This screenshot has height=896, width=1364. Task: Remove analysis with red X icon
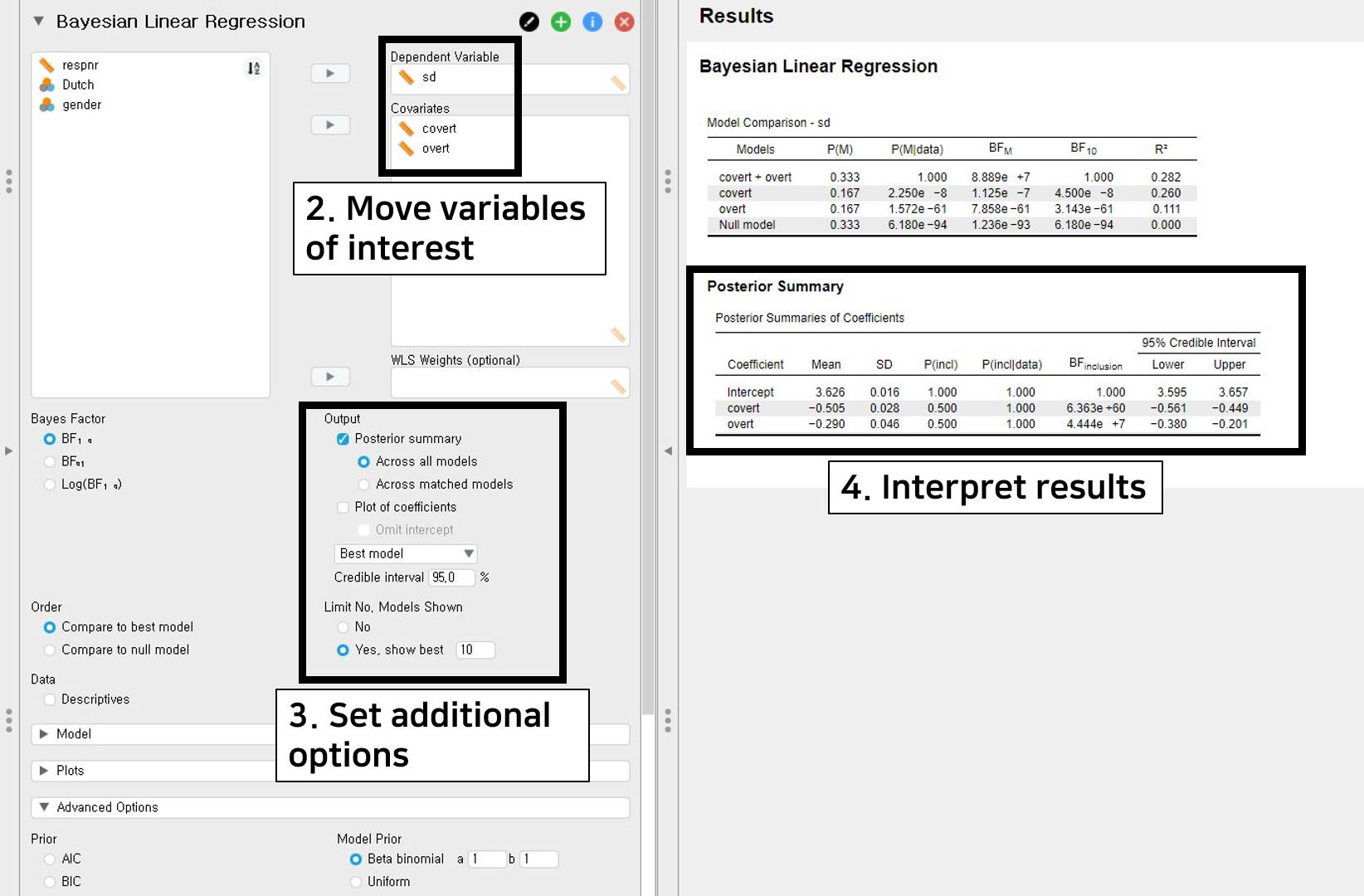coord(624,22)
